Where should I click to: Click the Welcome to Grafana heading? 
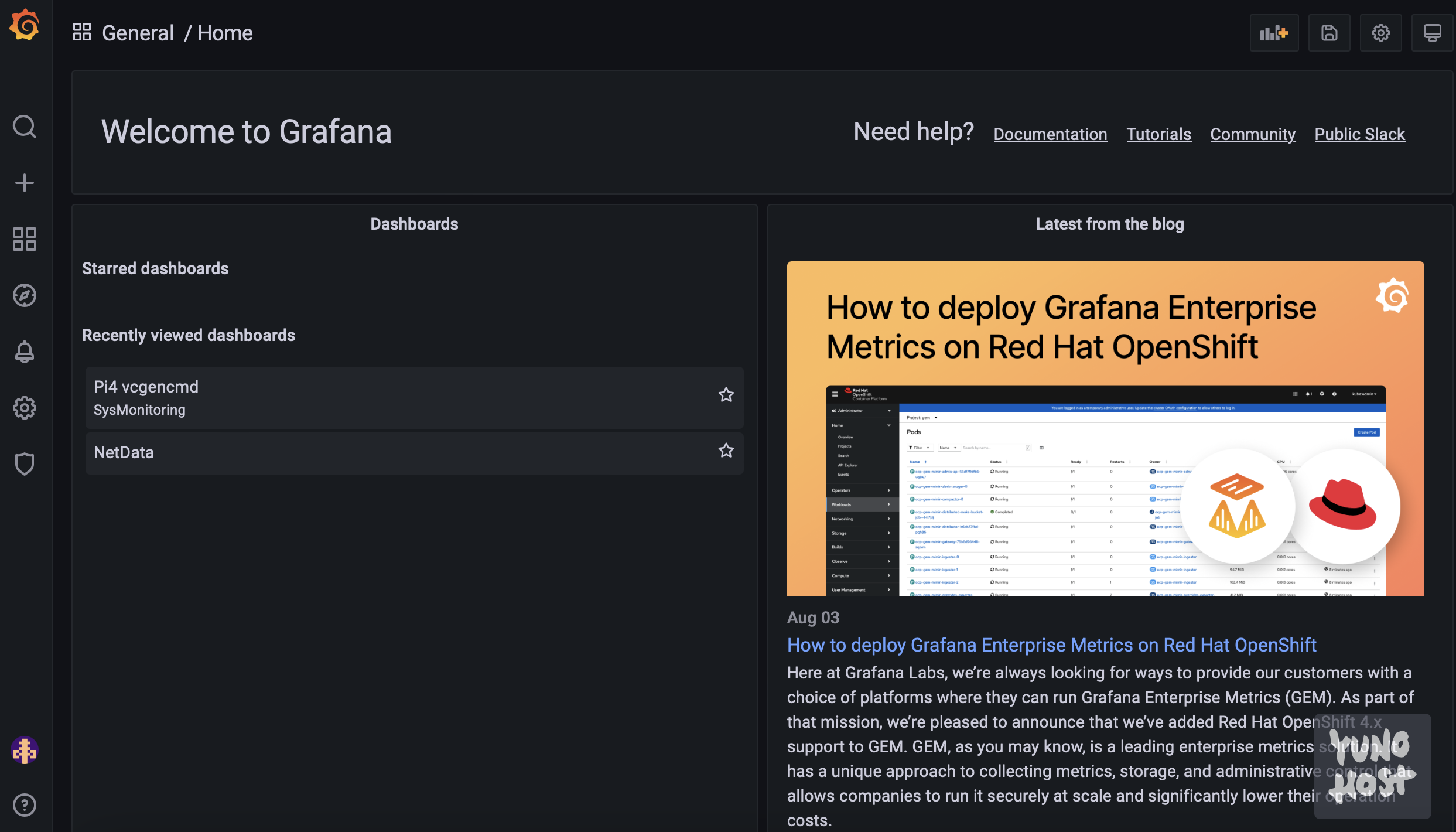pyautogui.click(x=246, y=132)
